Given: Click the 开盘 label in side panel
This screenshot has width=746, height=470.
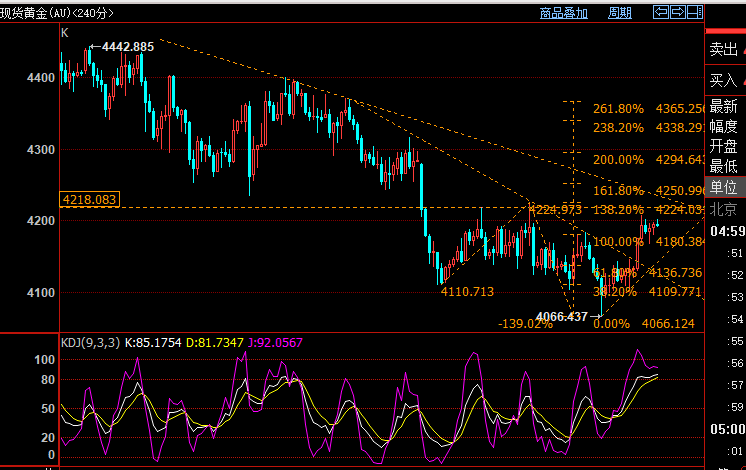Looking at the screenshot, I should 723,146.
